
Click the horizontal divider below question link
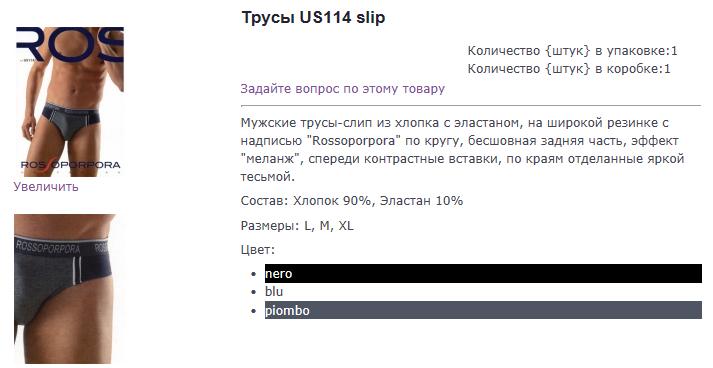coord(471,106)
